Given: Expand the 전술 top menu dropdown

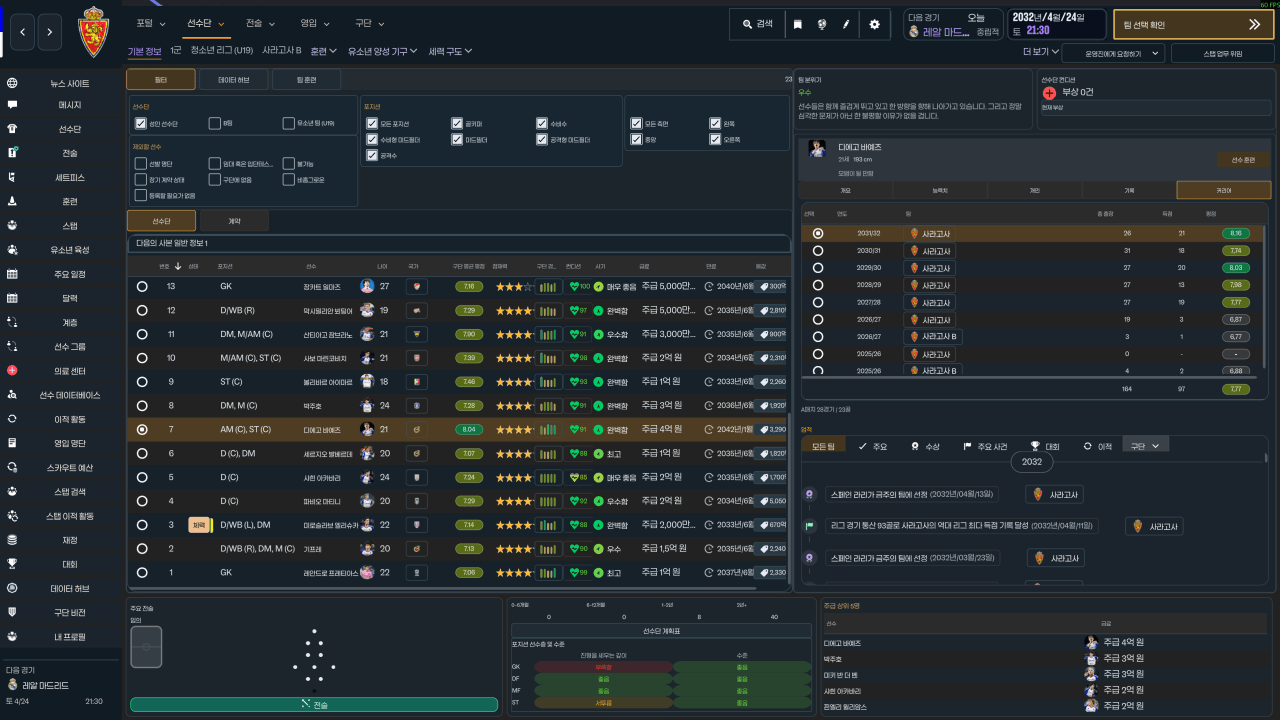Looking at the screenshot, I should (x=262, y=22).
